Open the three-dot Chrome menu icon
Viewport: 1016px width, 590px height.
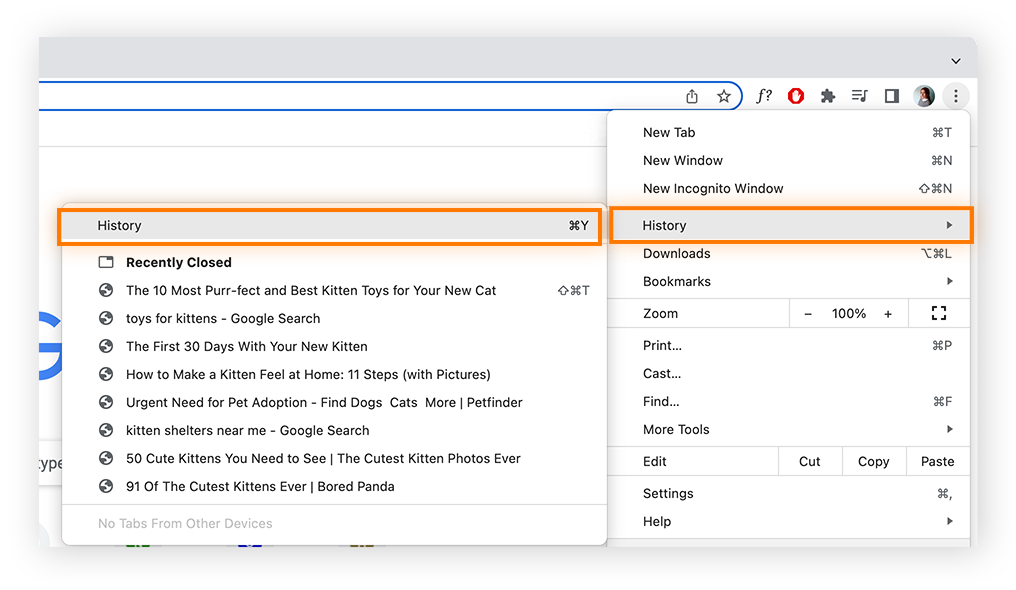click(956, 96)
